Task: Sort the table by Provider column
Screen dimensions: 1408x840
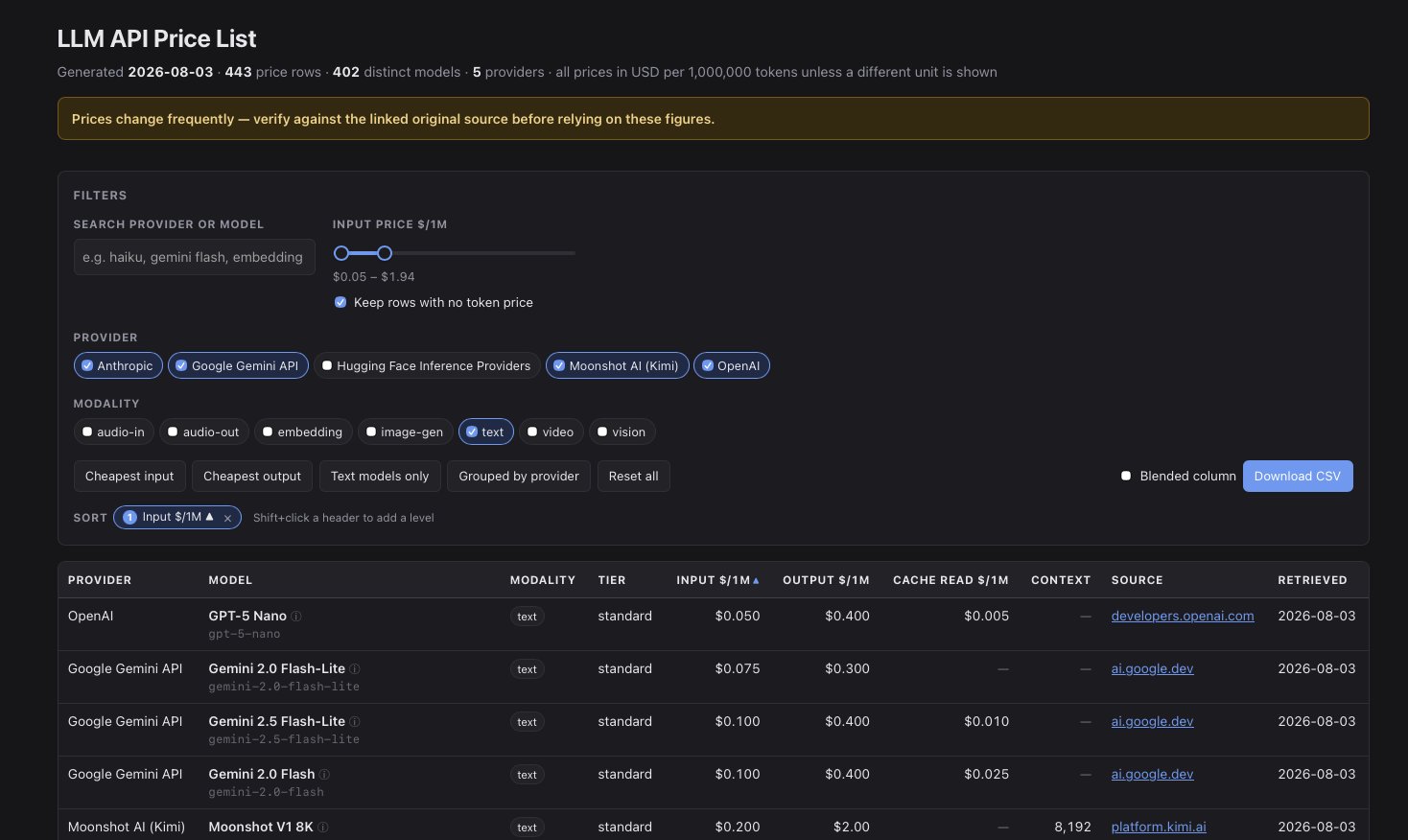Action: point(100,580)
